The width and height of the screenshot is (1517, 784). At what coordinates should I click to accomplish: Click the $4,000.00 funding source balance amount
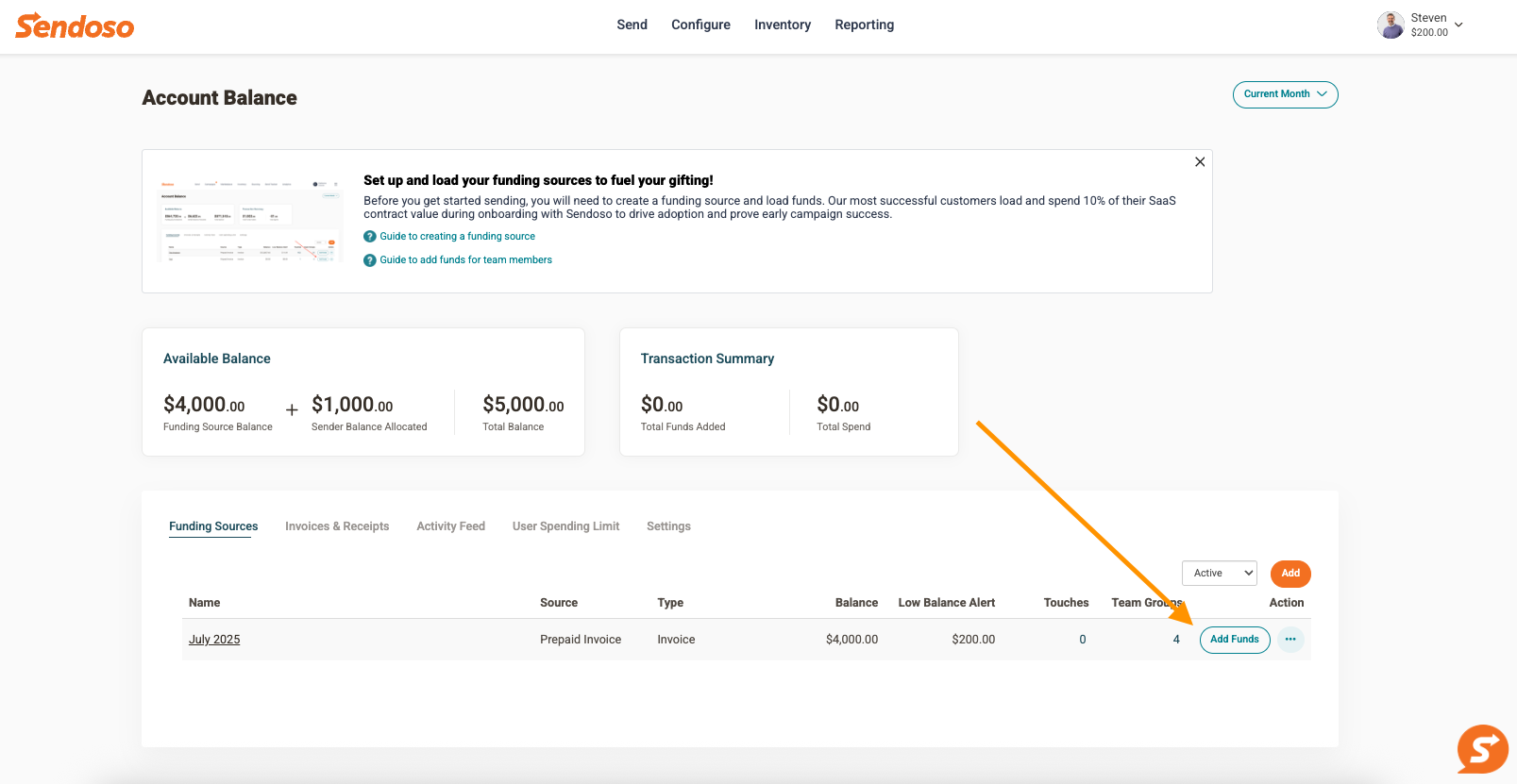pyautogui.click(x=204, y=405)
